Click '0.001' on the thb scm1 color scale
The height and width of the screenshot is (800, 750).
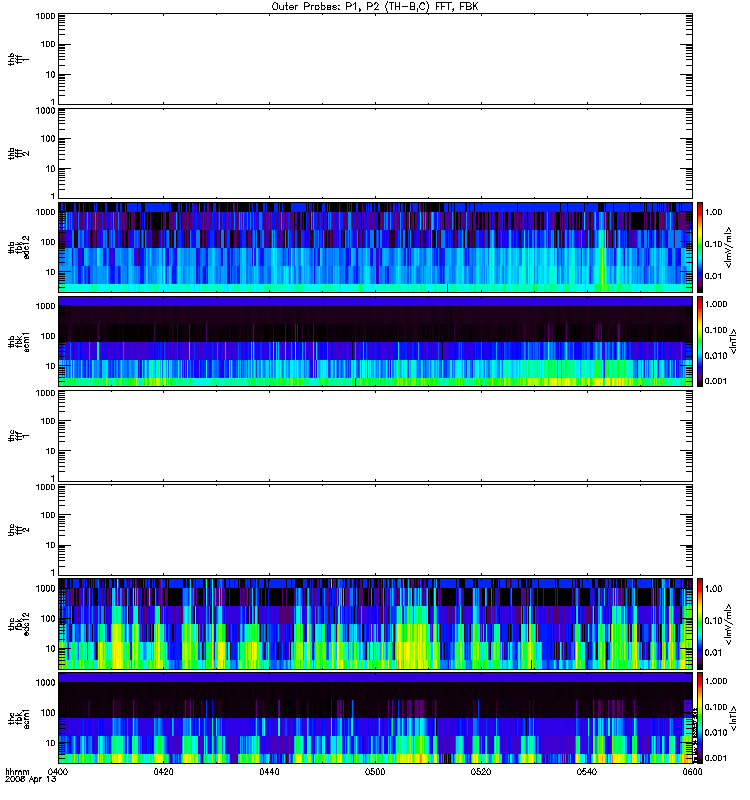(716, 381)
